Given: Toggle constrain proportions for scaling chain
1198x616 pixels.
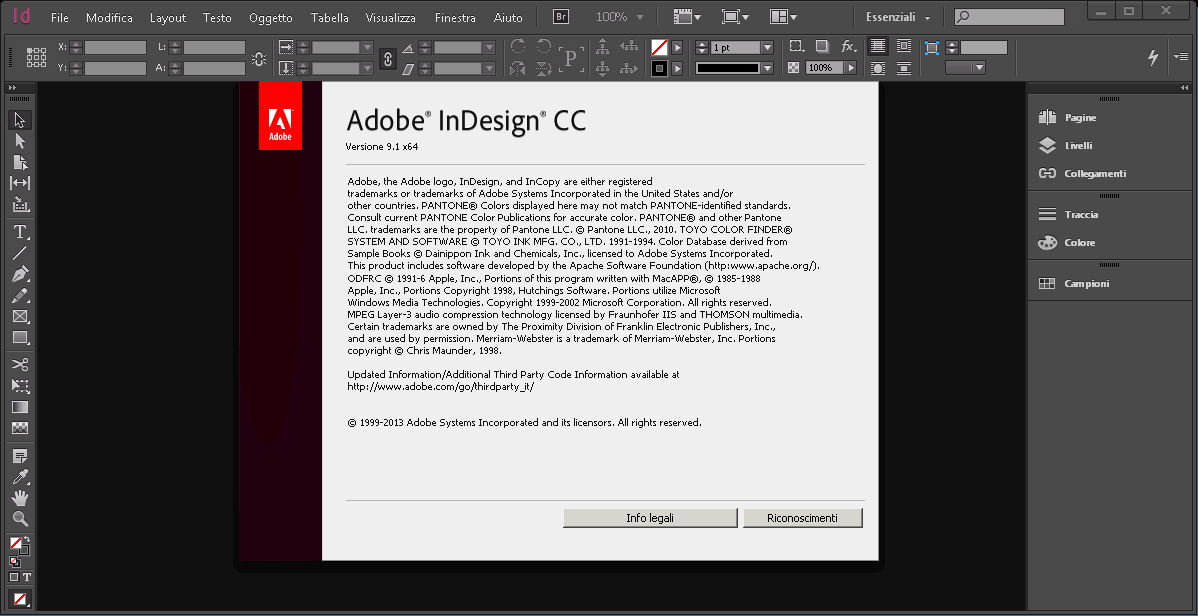Looking at the screenshot, I should [x=387, y=58].
